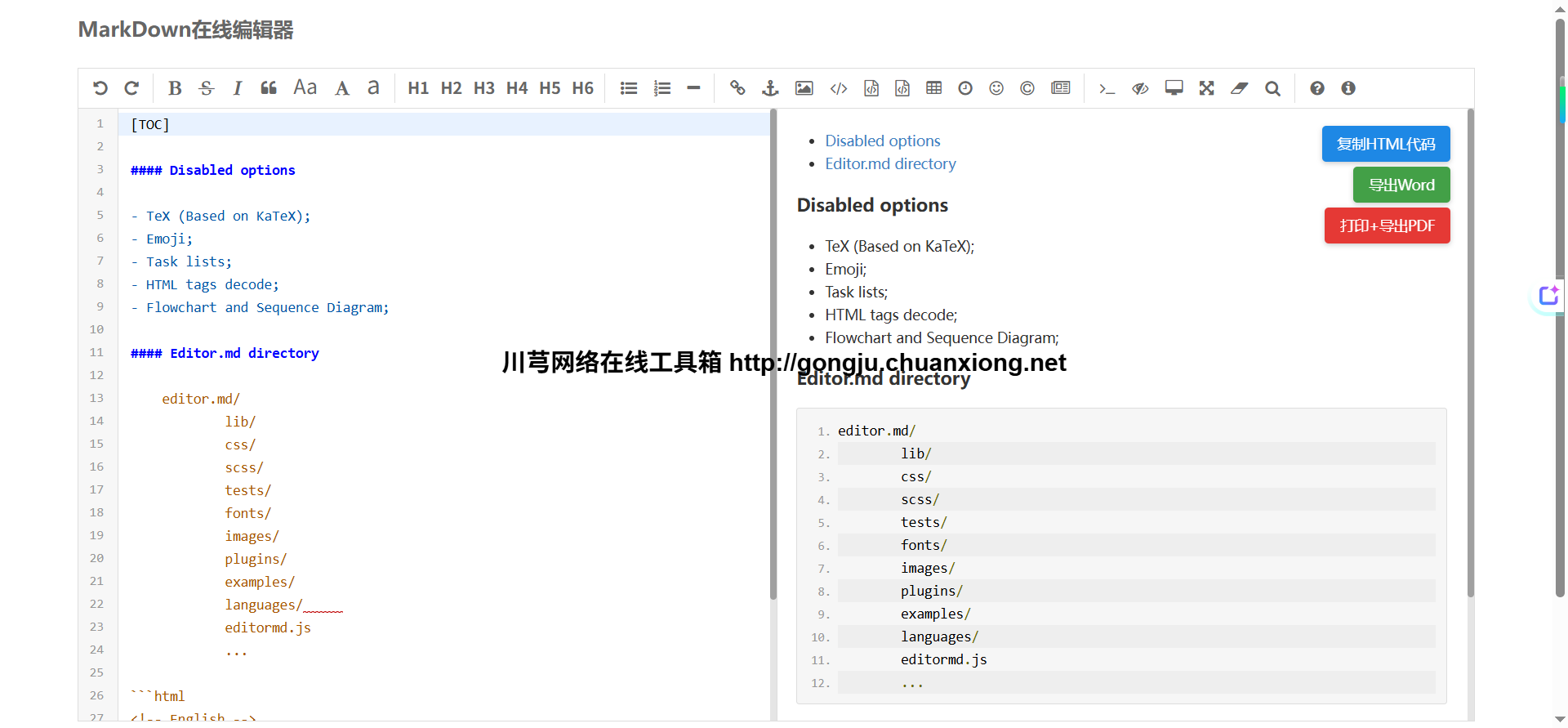1568x728 pixels.
Task: Insert a block quote
Action: tap(269, 88)
